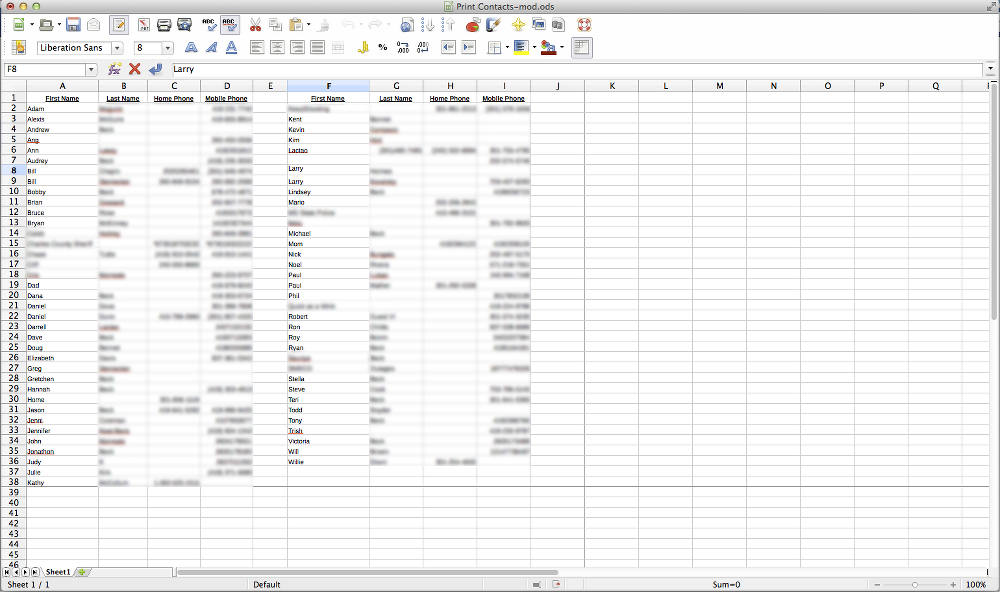Add a decimal place with Format Add Decimal
Image resolution: width=1000 pixels, height=592 pixels.
(402, 47)
